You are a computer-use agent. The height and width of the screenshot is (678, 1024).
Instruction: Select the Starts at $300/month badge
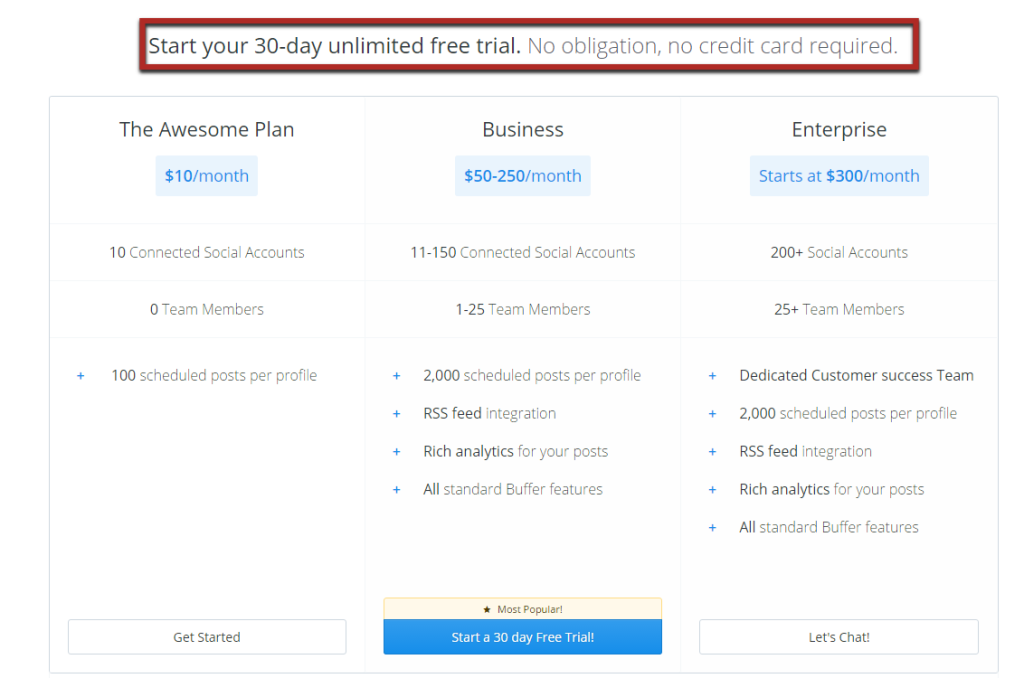tap(839, 176)
